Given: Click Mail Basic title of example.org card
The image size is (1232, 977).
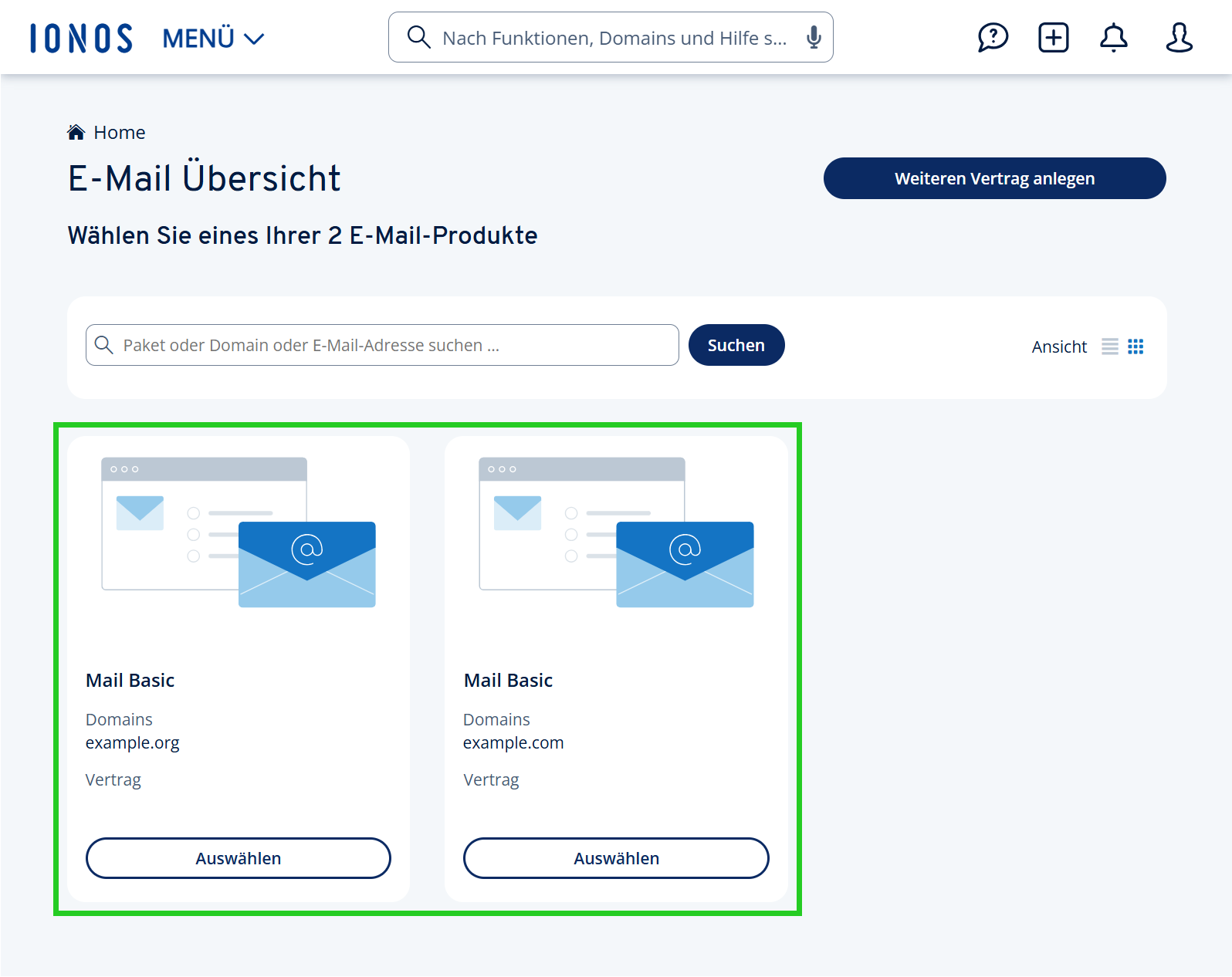Looking at the screenshot, I should [130, 681].
